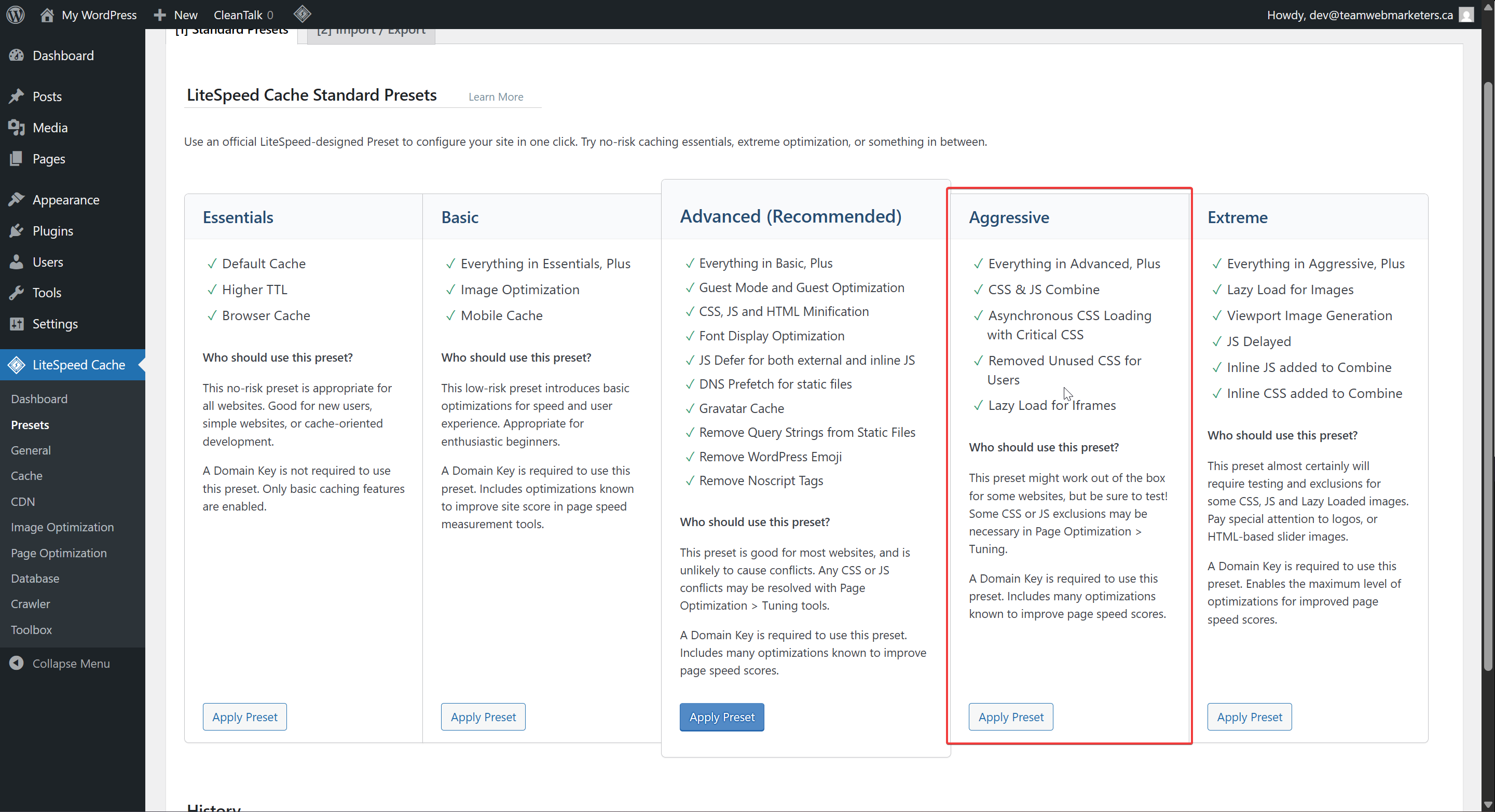Click the Appearance paintbrush icon
1495x812 pixels.
click(17, 200)
